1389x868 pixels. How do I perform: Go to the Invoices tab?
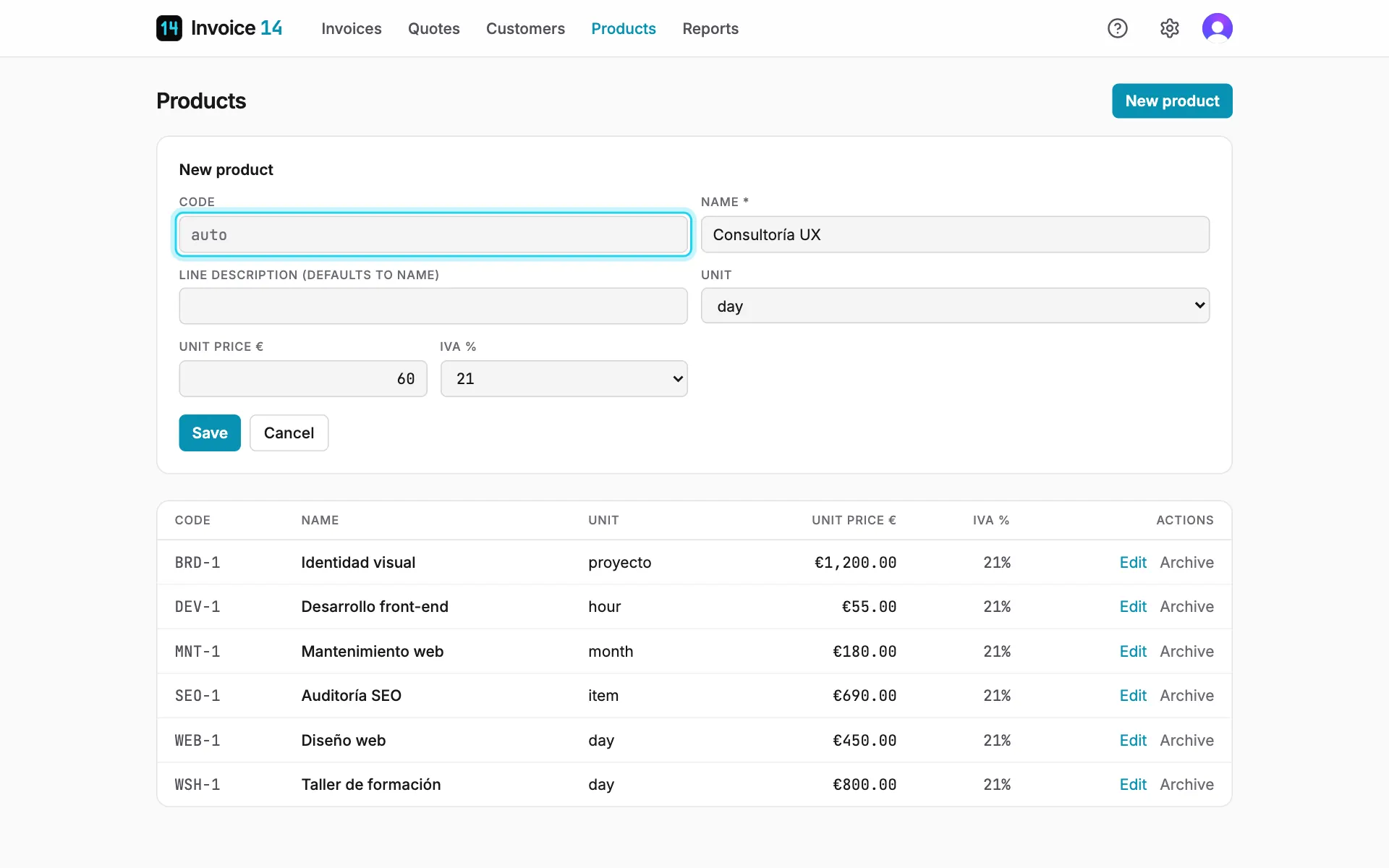[352, 28]
